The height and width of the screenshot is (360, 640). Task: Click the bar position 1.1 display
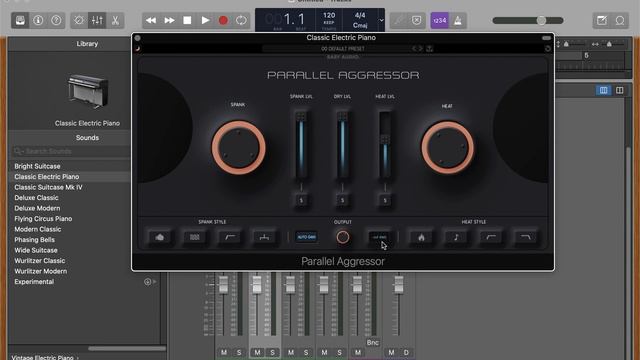[294, 19]
